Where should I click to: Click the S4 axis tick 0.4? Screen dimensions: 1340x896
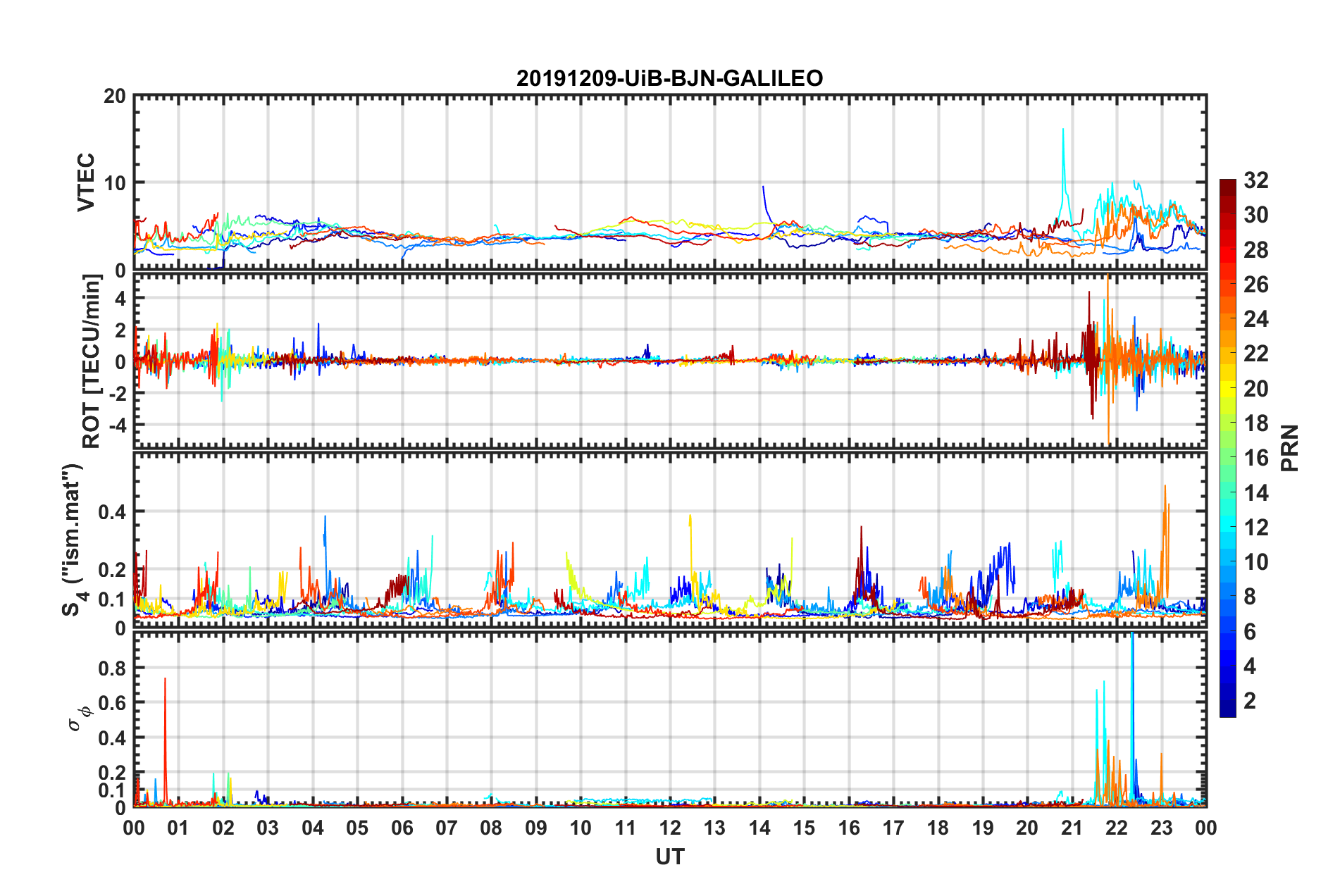point(112,512)
